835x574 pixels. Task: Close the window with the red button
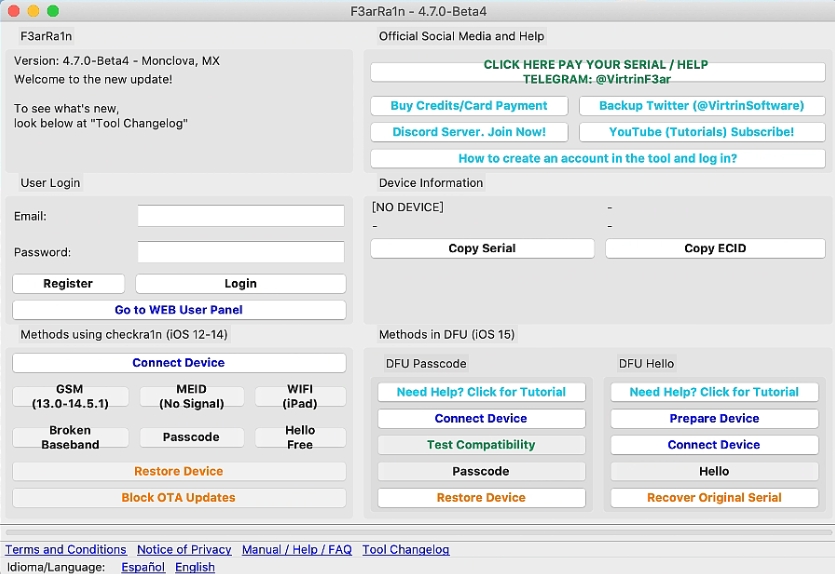[x=14, y=11]
